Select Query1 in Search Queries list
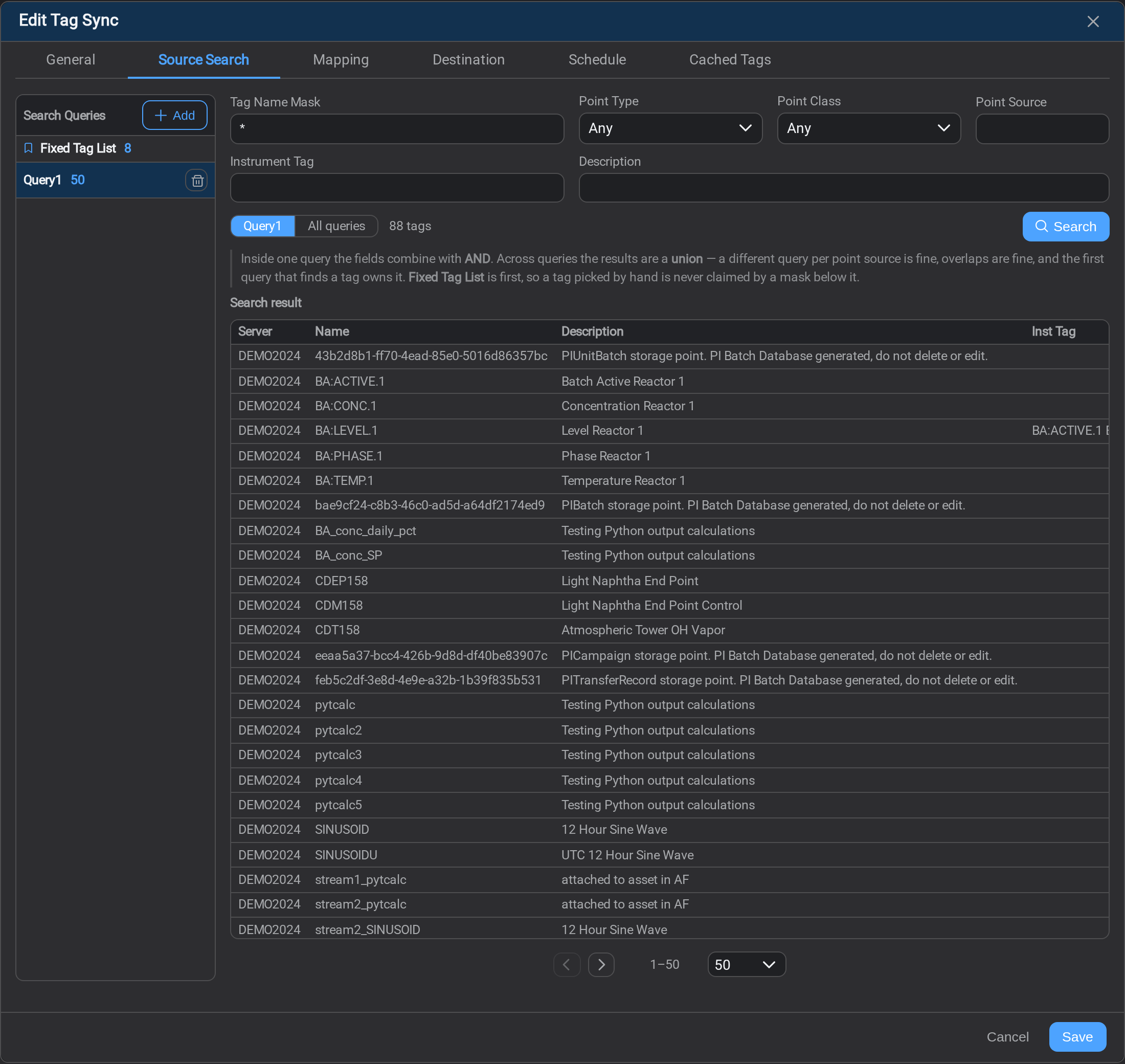Image resolution: width=1125 pixels, height=1064 pixels. click(x=116, y=181)
